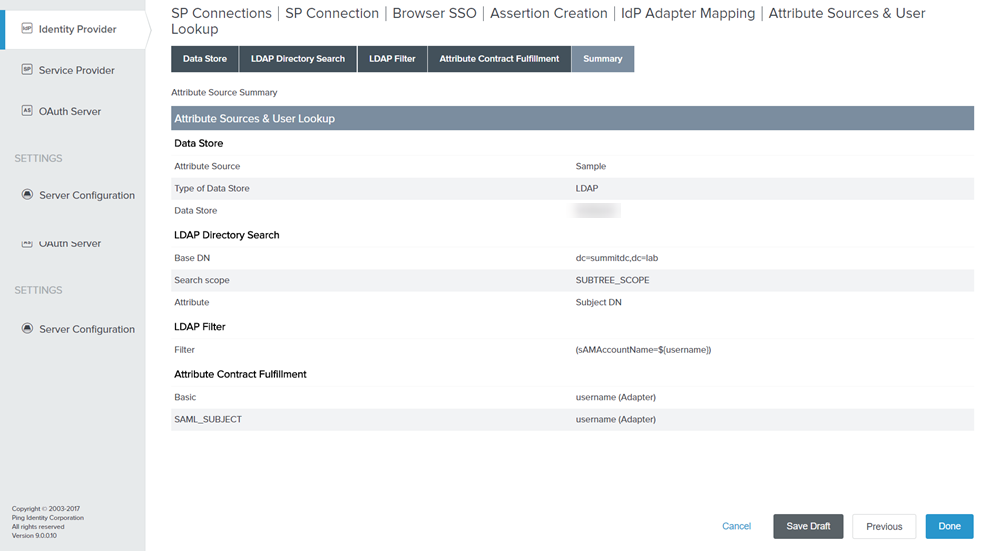Click the Base DN value dc=summitdc,dc=lab
Screen dimensions: 1000x551
coord(617,258)
